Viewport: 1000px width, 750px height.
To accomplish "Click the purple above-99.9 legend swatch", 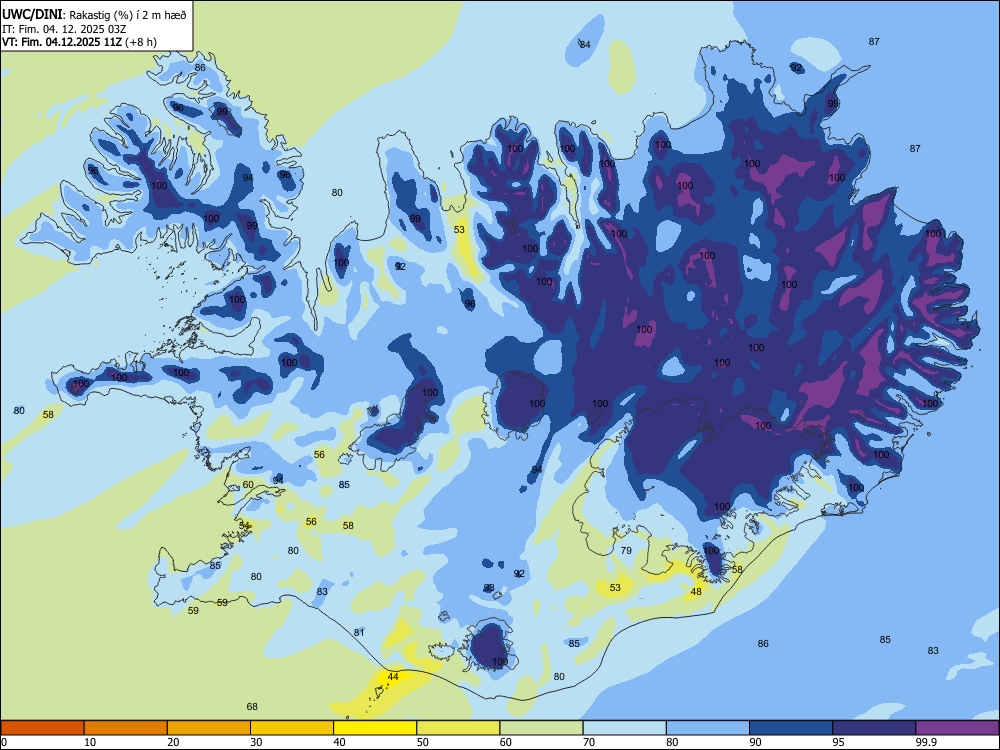I will pyautogui.click(x=957, y=728).
